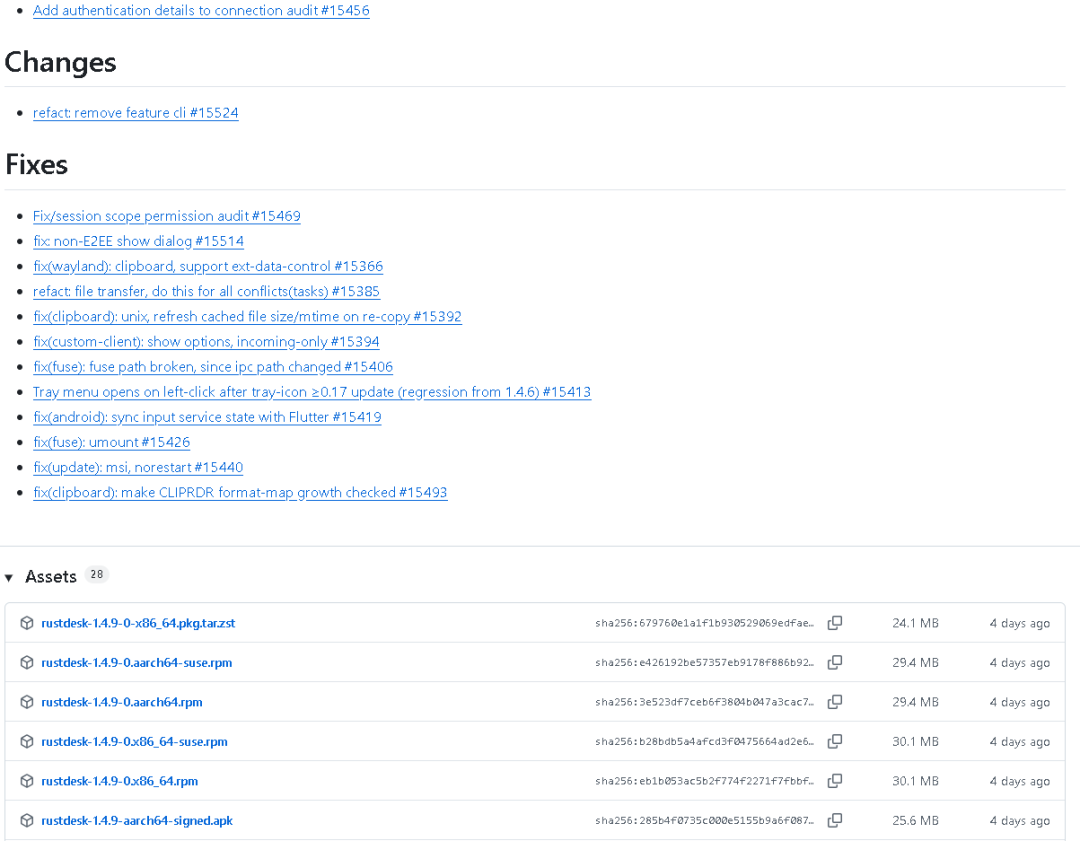Download rustdesk-1.4.9-0.aarch64-suse.rpm
Viewport: 1080px width, 841px height.
136,663
